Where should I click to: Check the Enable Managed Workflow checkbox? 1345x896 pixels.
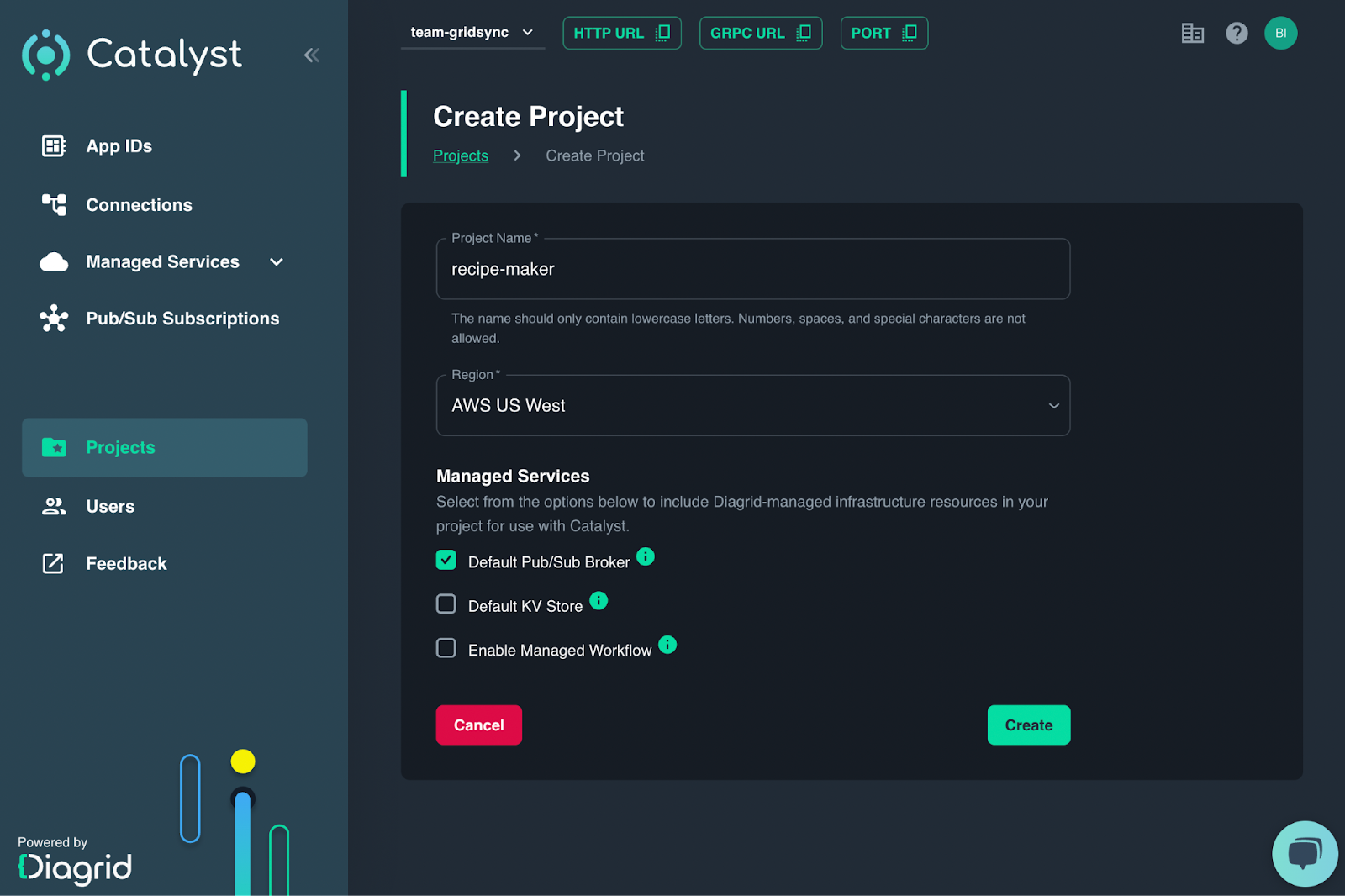(x=446, y=648)
